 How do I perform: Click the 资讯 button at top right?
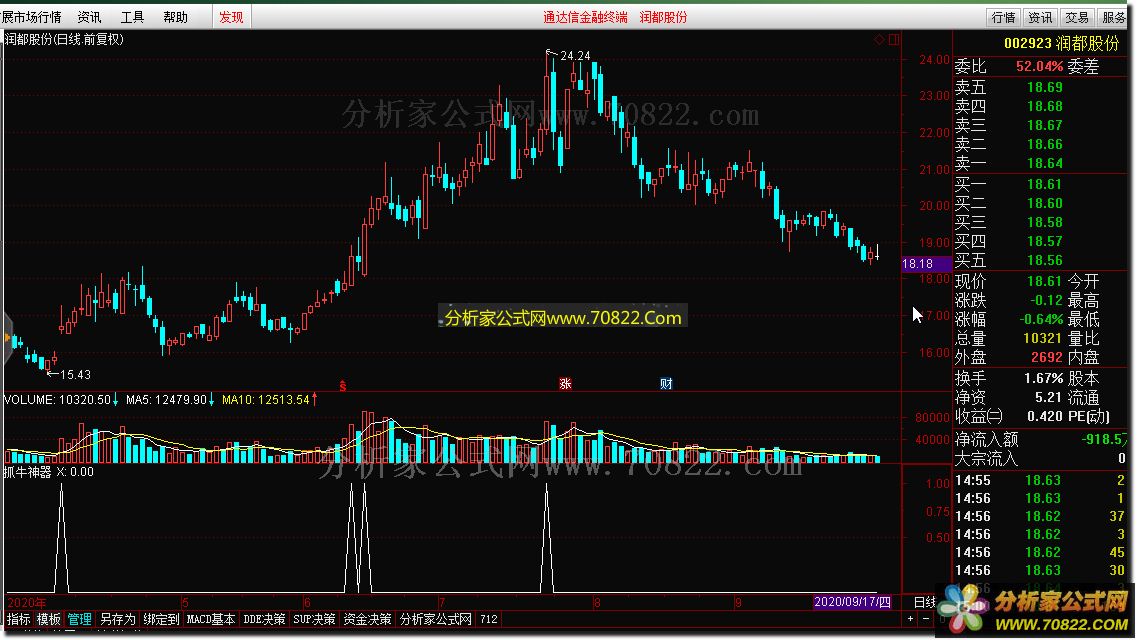tap(1040, 17)
